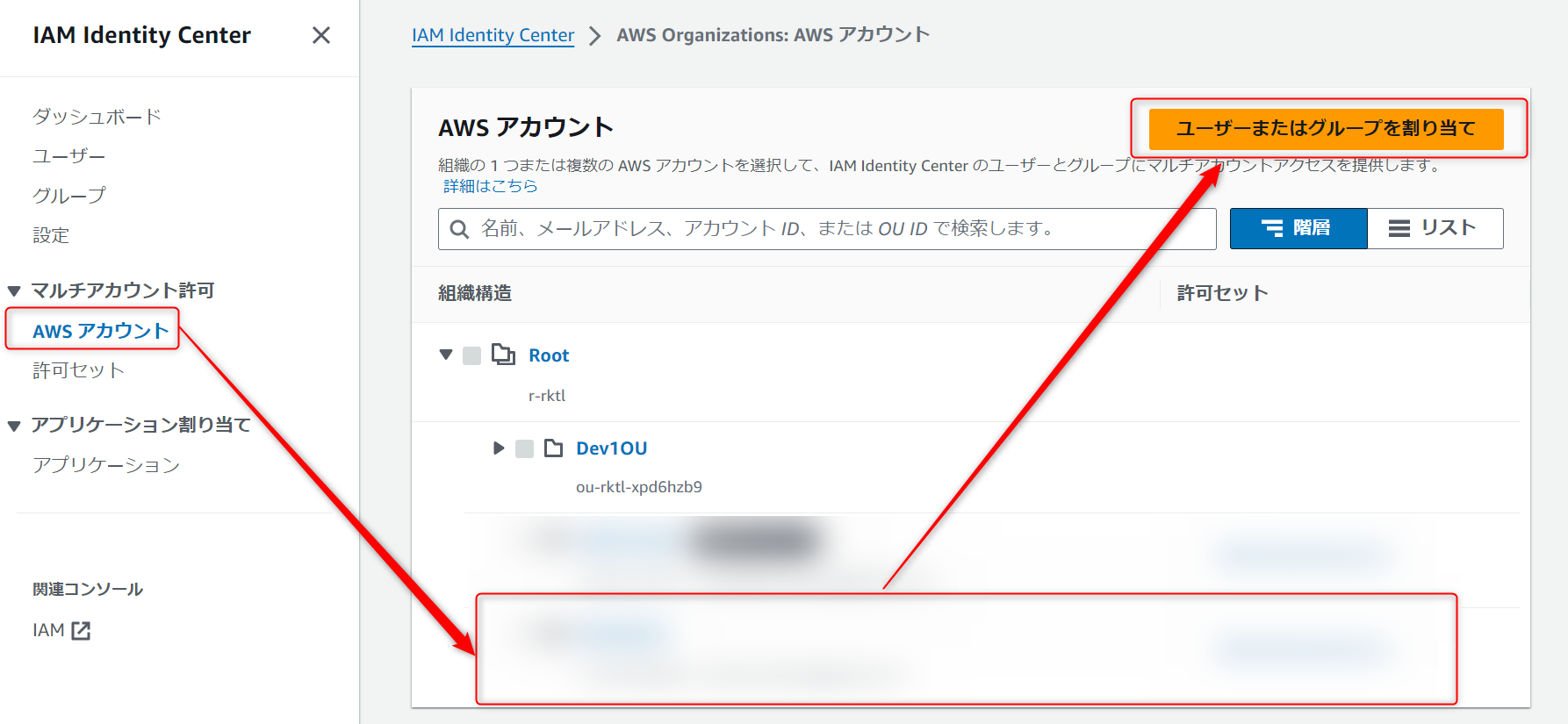This screenshot has width=1568, height=724.
Task: Switch to 階層 view
Action: point(1298,228)
